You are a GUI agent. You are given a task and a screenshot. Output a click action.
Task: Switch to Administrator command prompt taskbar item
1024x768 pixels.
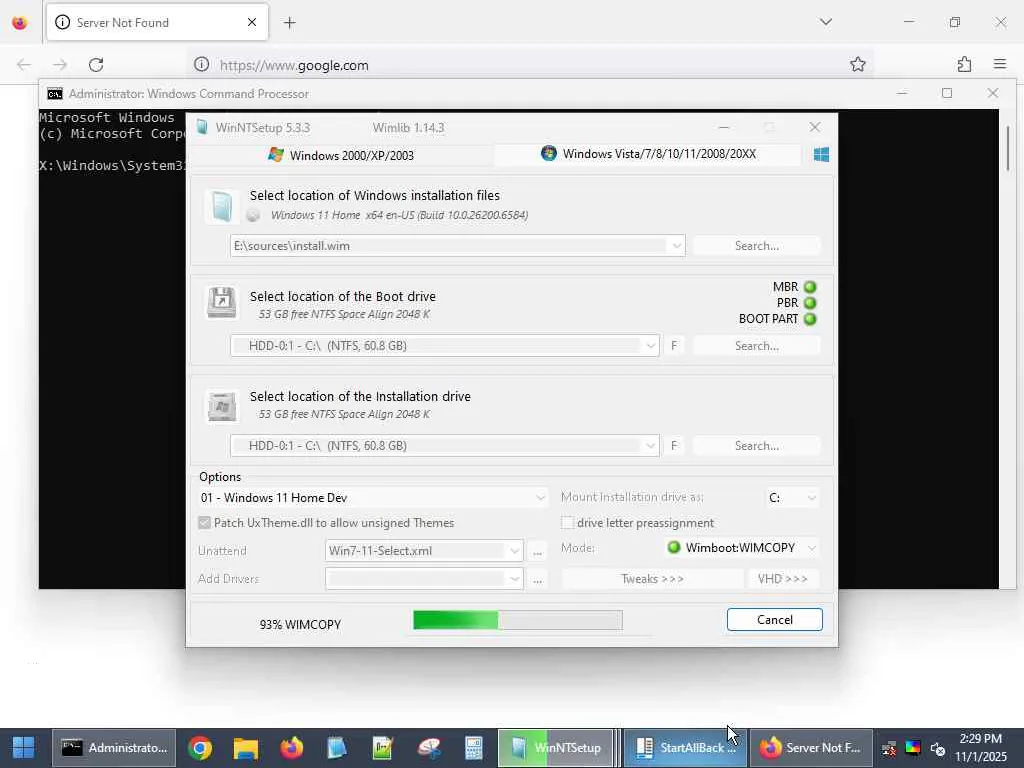[x=114, y=748]
